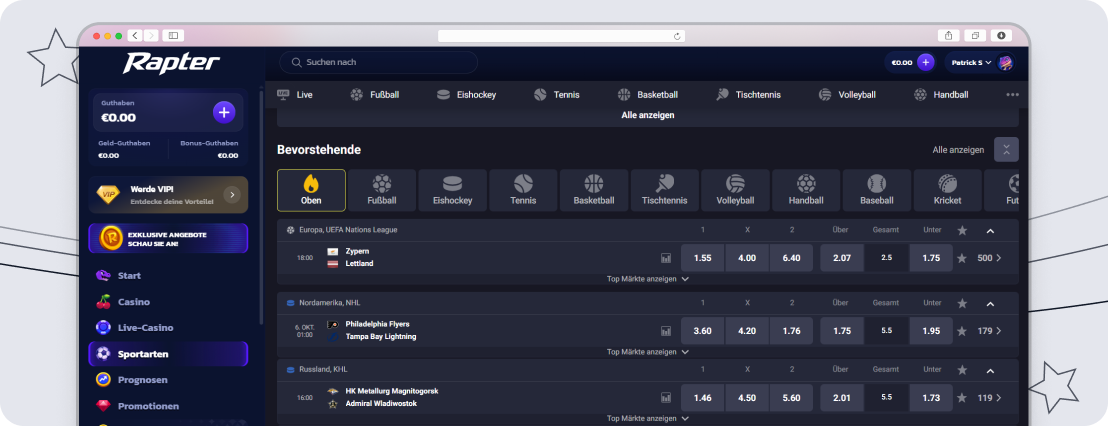The height and width of the screenshot is (426, 1108).
Task: Click the user avatar icon
Action: 1005,62
